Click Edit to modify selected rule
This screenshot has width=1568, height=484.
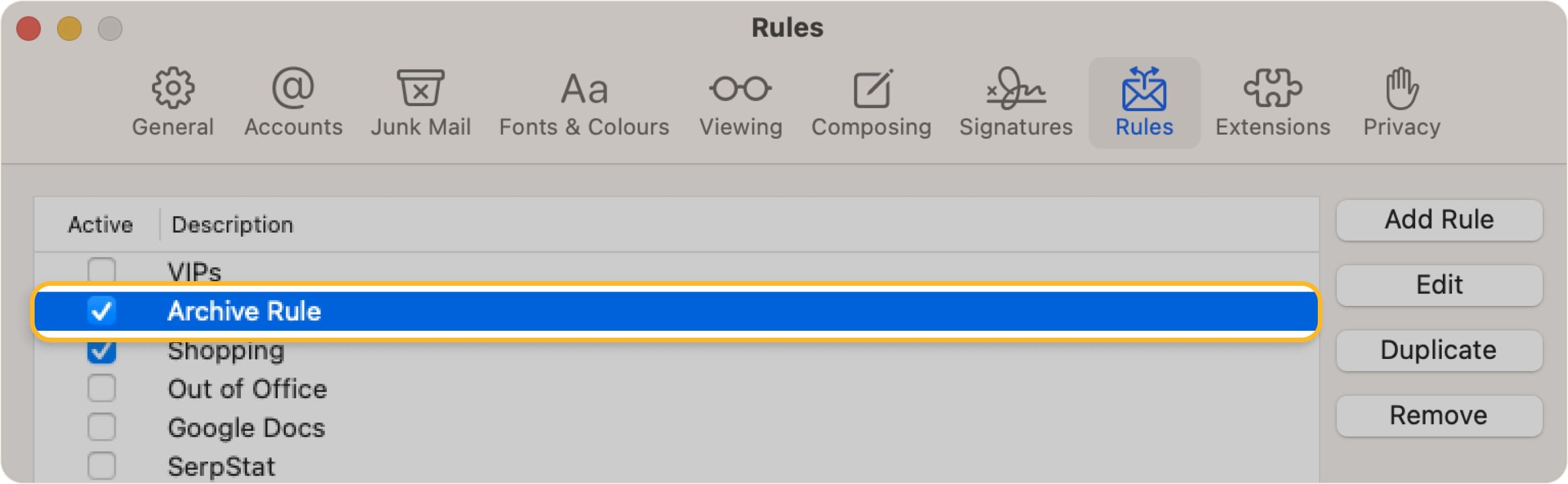coord(1438,285)
